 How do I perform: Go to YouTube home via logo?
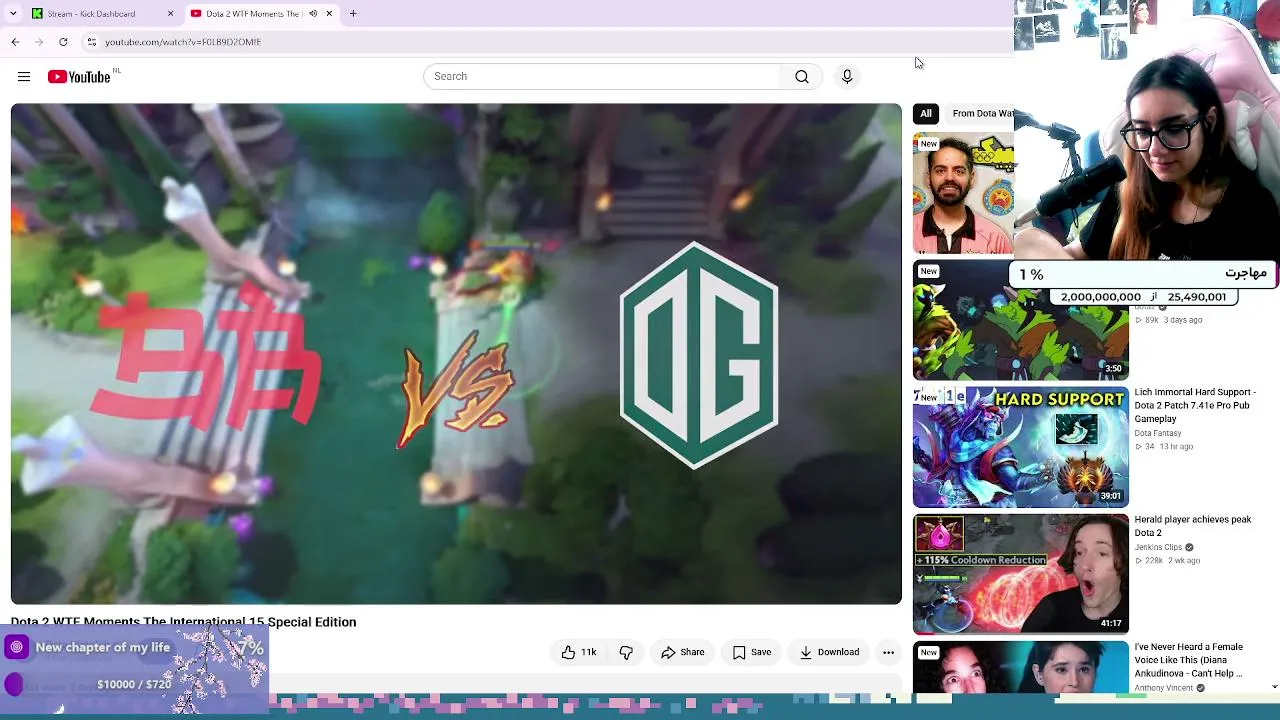pyautogui.click(x=79, y=77)
